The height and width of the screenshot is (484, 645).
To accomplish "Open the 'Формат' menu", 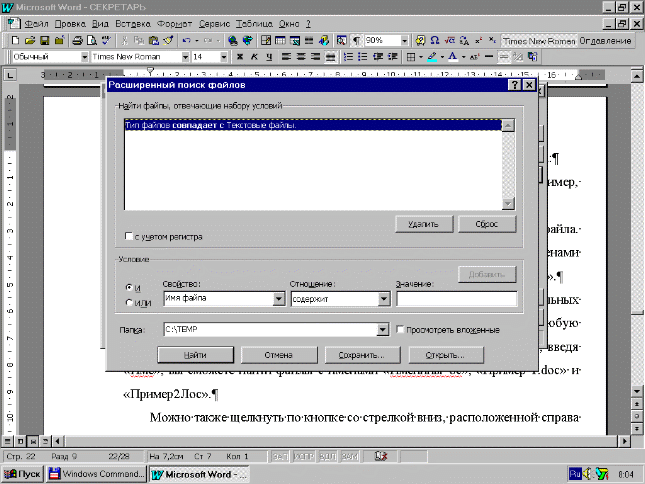I will (174, 24).
